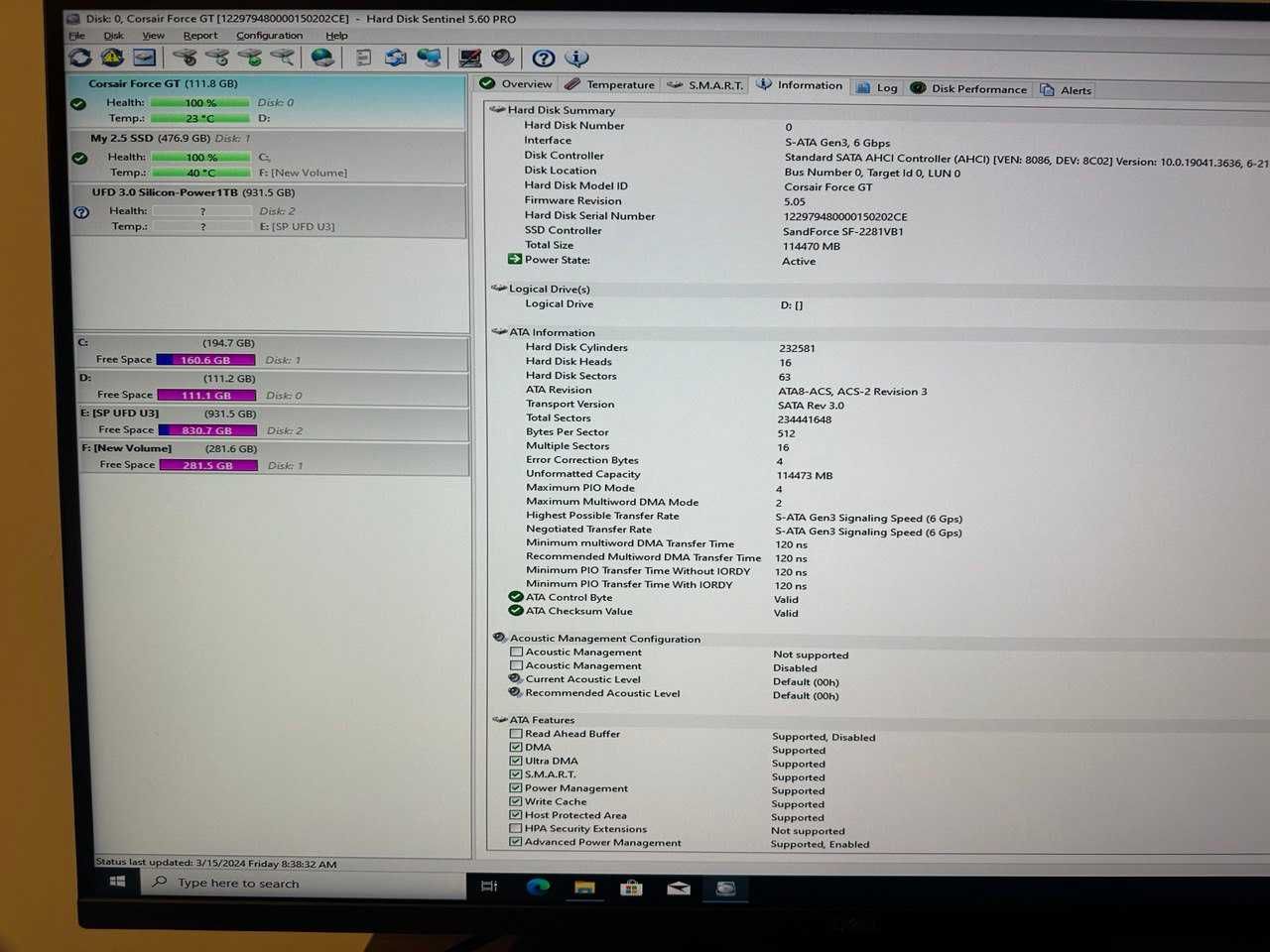Viewport: 1270px width, 952px height.
Task: Click the disk magnifier test toolbar icon
Action: point(283,59)
